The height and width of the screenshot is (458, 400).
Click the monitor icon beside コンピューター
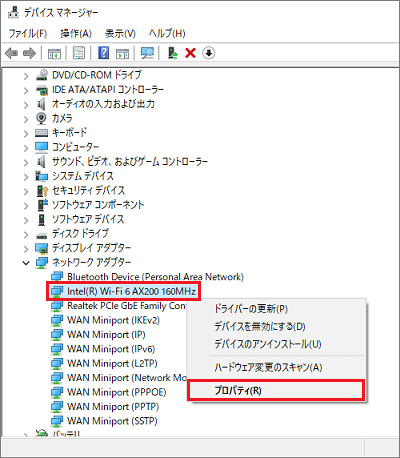click(42, 147)
